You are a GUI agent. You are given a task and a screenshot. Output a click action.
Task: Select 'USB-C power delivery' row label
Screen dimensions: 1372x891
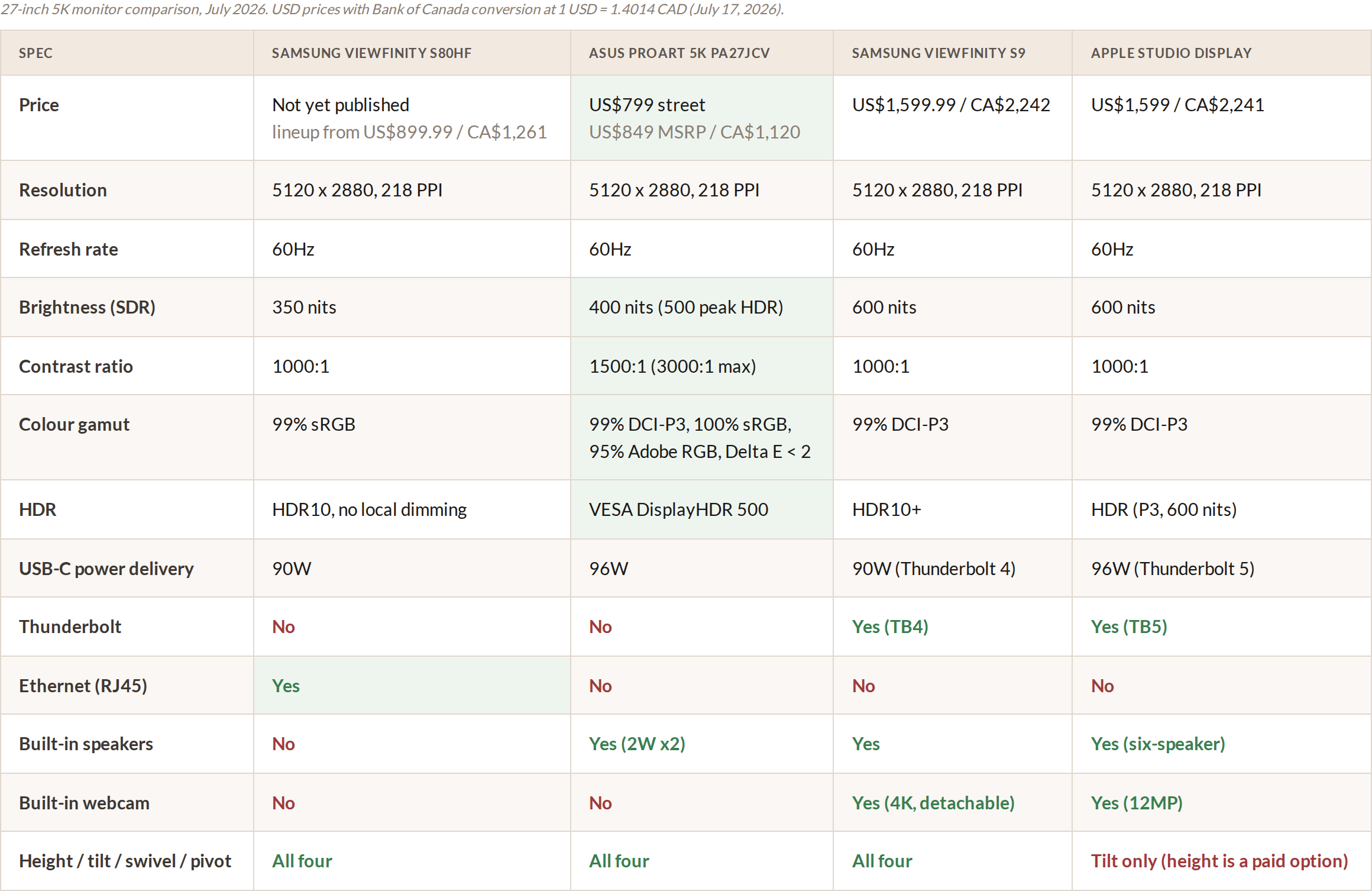[x=106, y=569]
